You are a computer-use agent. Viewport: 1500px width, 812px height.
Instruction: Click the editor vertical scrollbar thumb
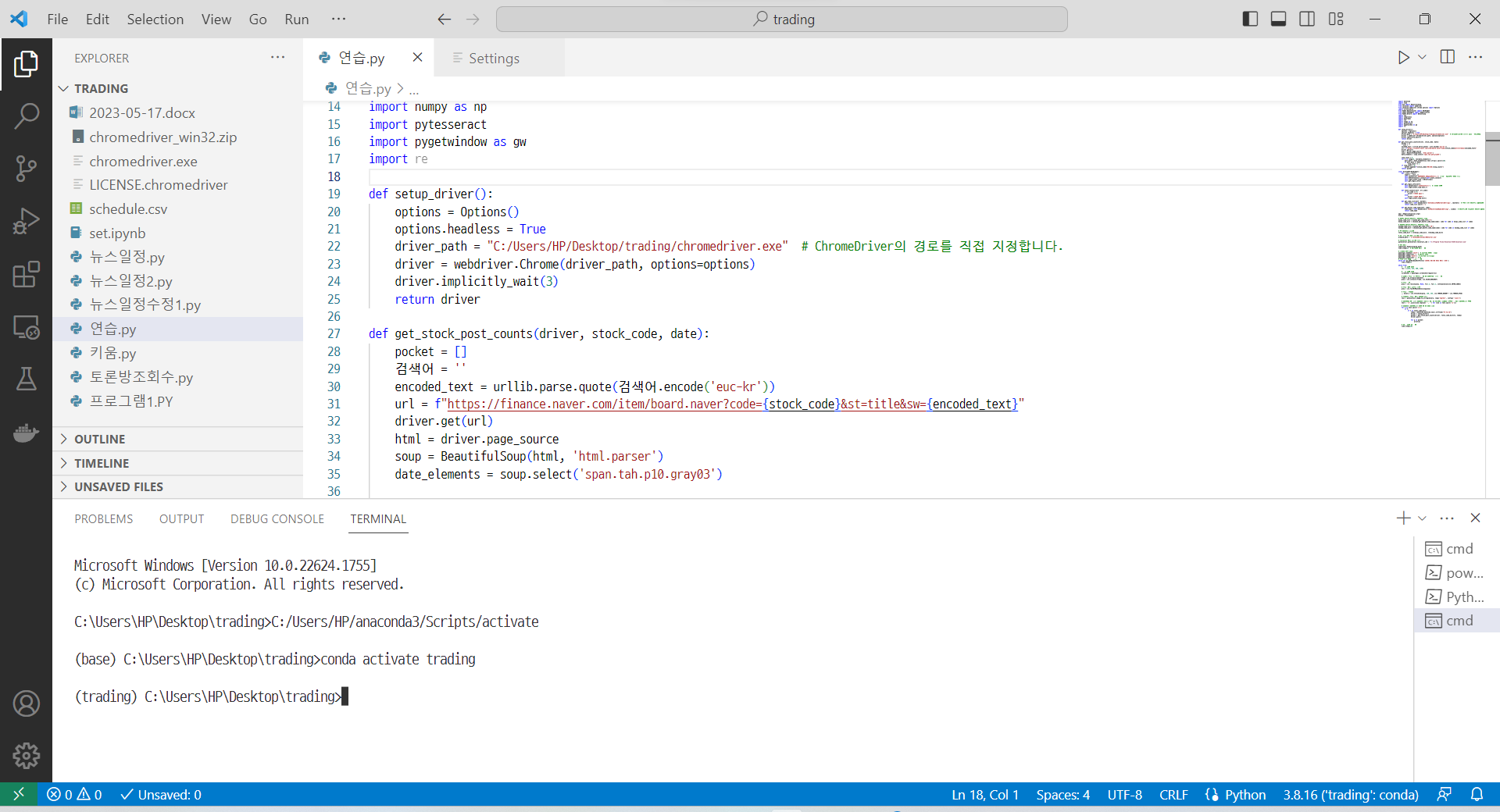click(x=1492, y=160)
